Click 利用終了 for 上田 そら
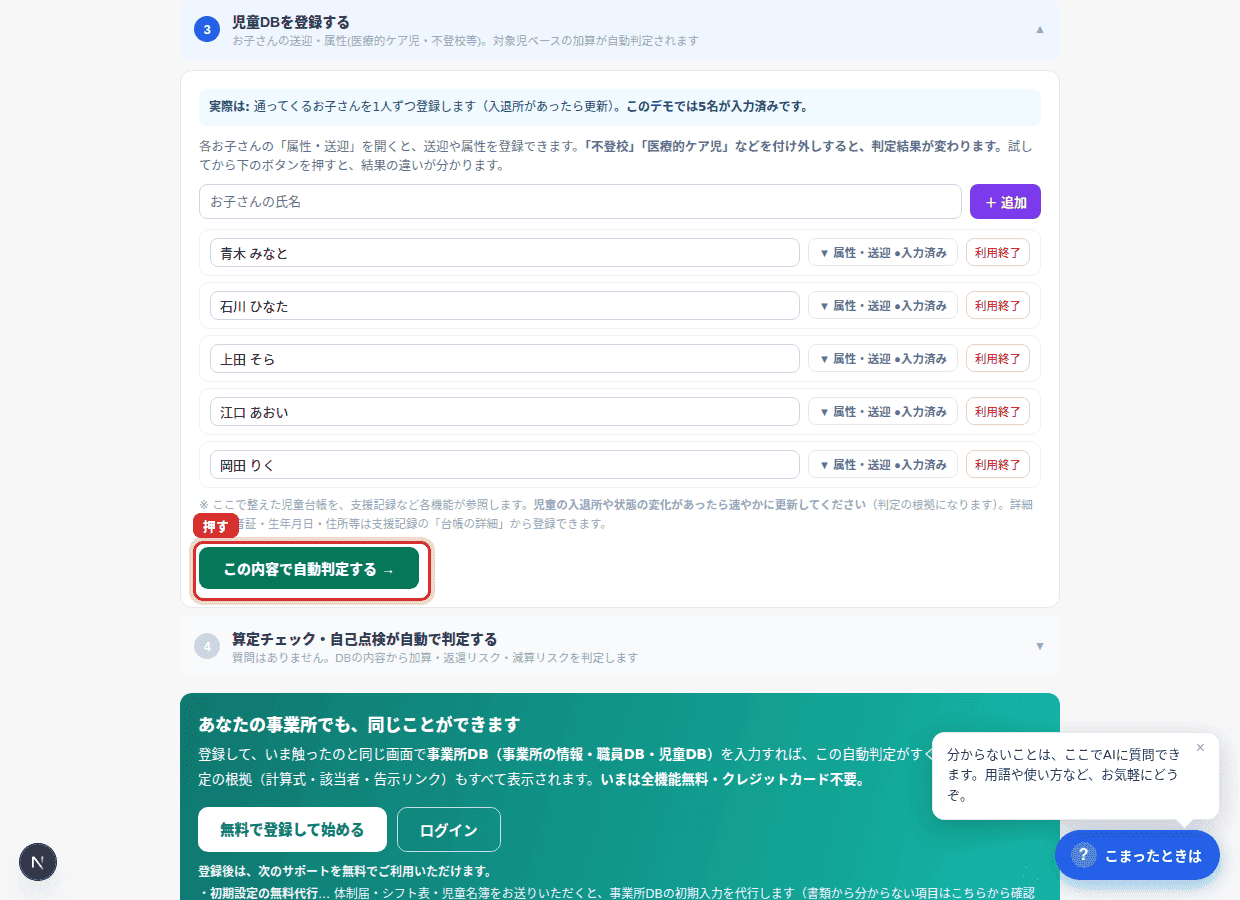Screen dimensions: 1240x900 pyautogui.click(x=998, y=359)
